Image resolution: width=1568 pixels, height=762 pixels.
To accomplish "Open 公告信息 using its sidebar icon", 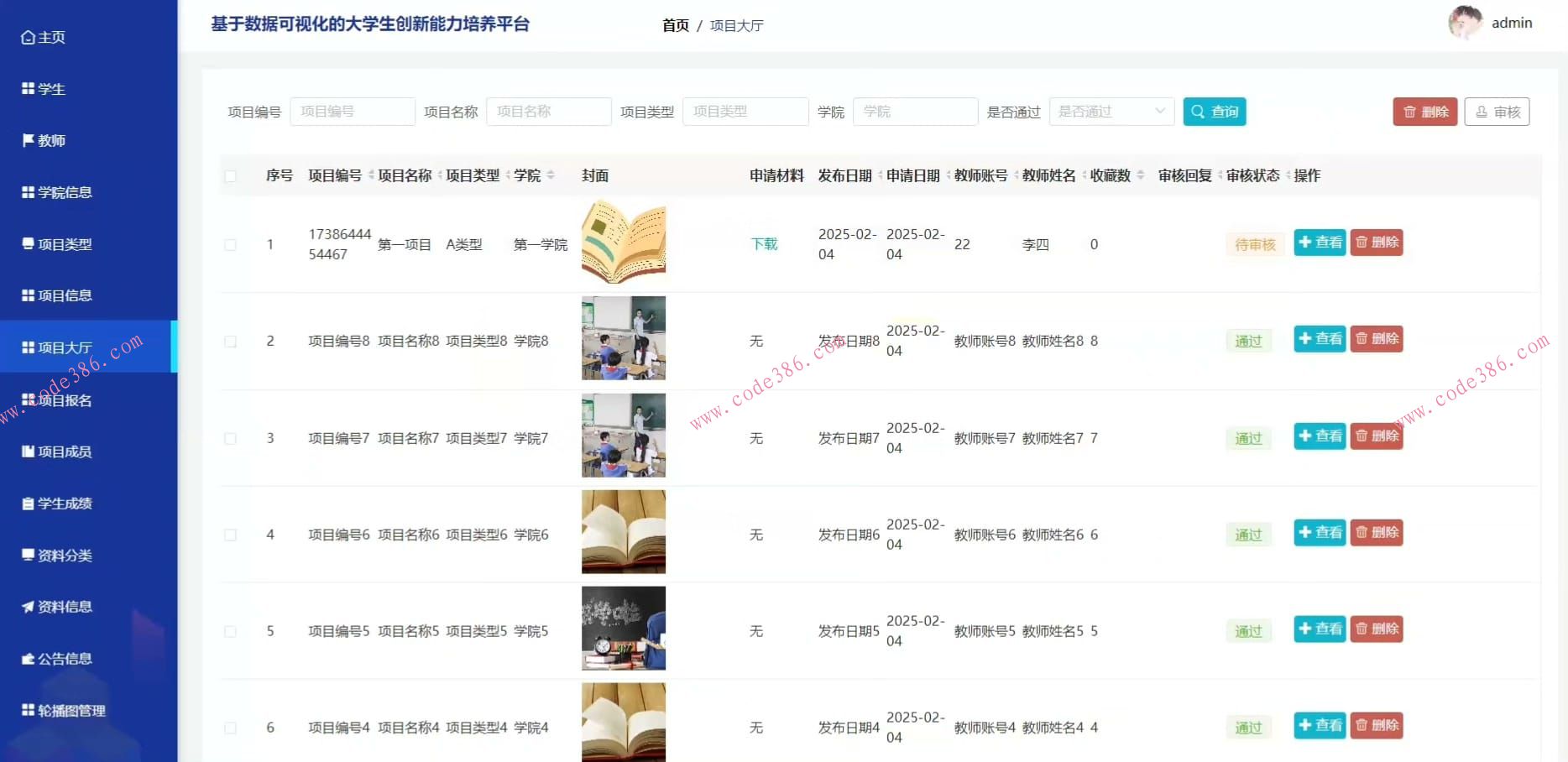I will pos(26,659).
